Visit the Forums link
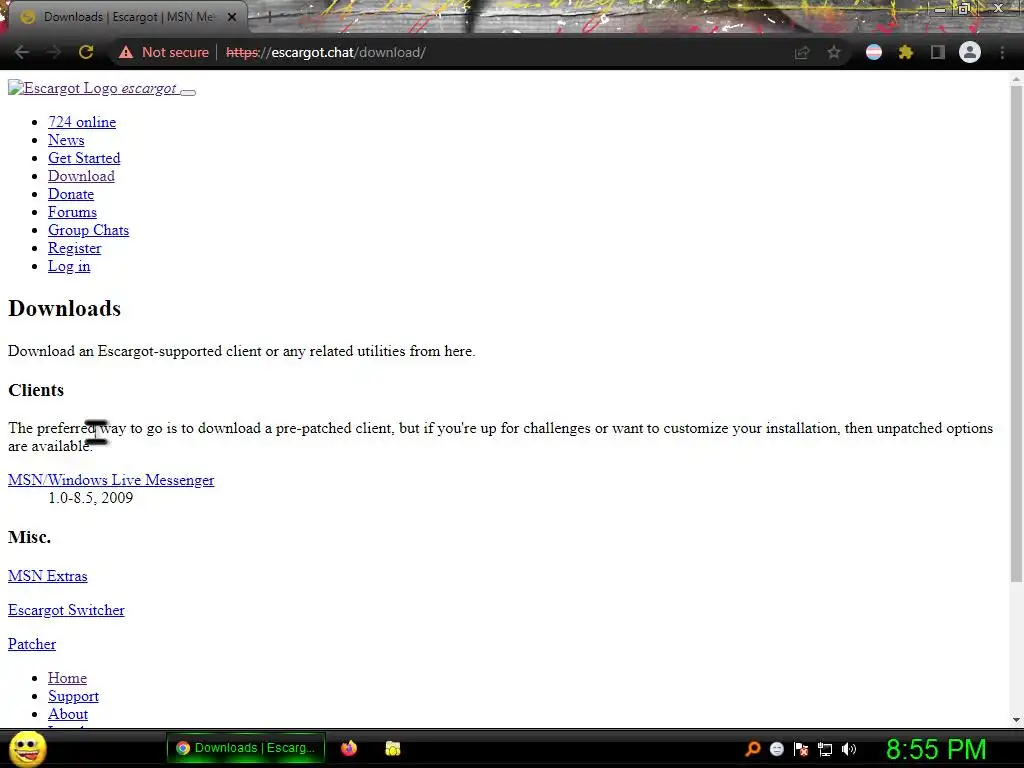This screenshot has height=768, width=1024. (x=72, y=212)
